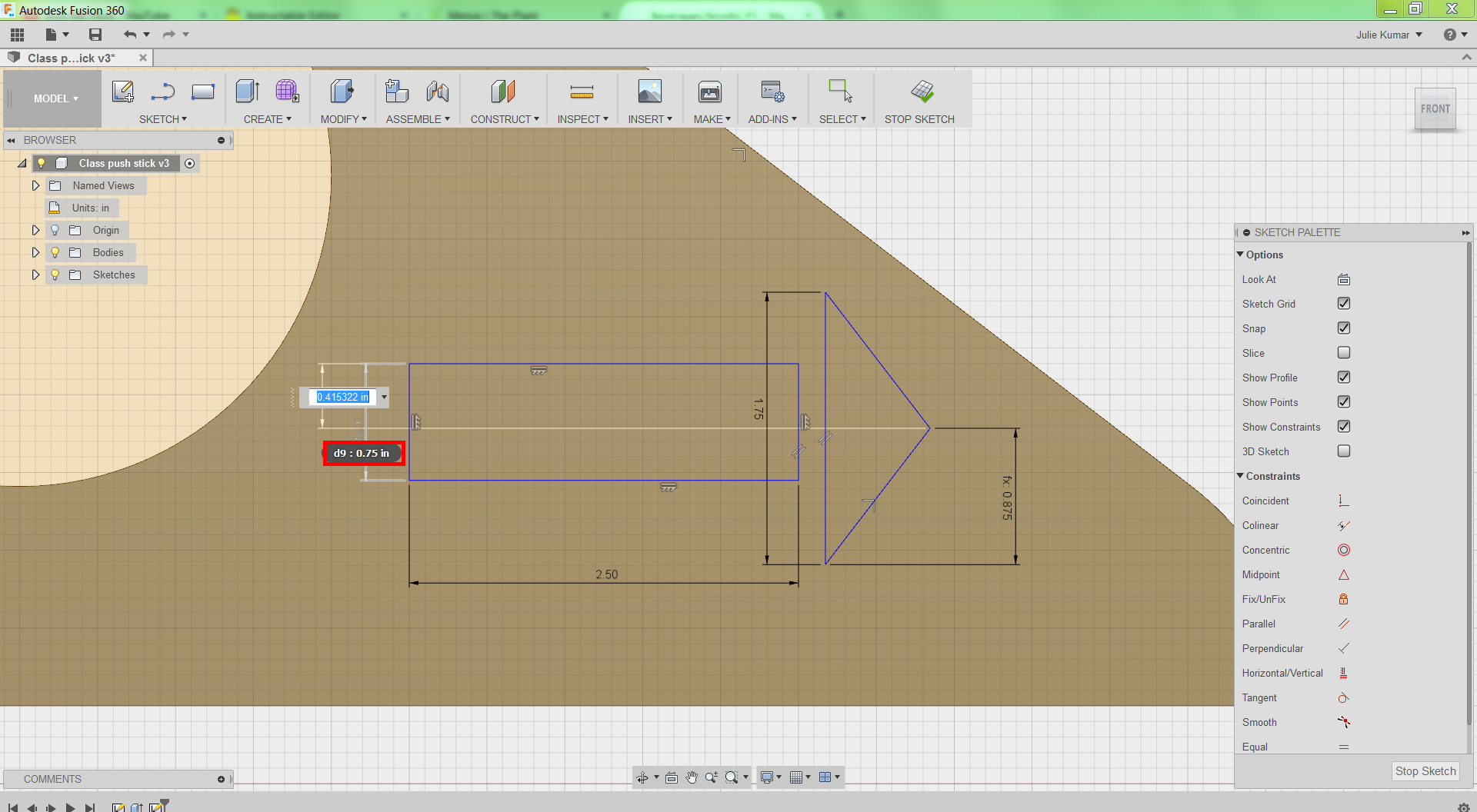Click the Save icon in the top bar

click(95, 35)
